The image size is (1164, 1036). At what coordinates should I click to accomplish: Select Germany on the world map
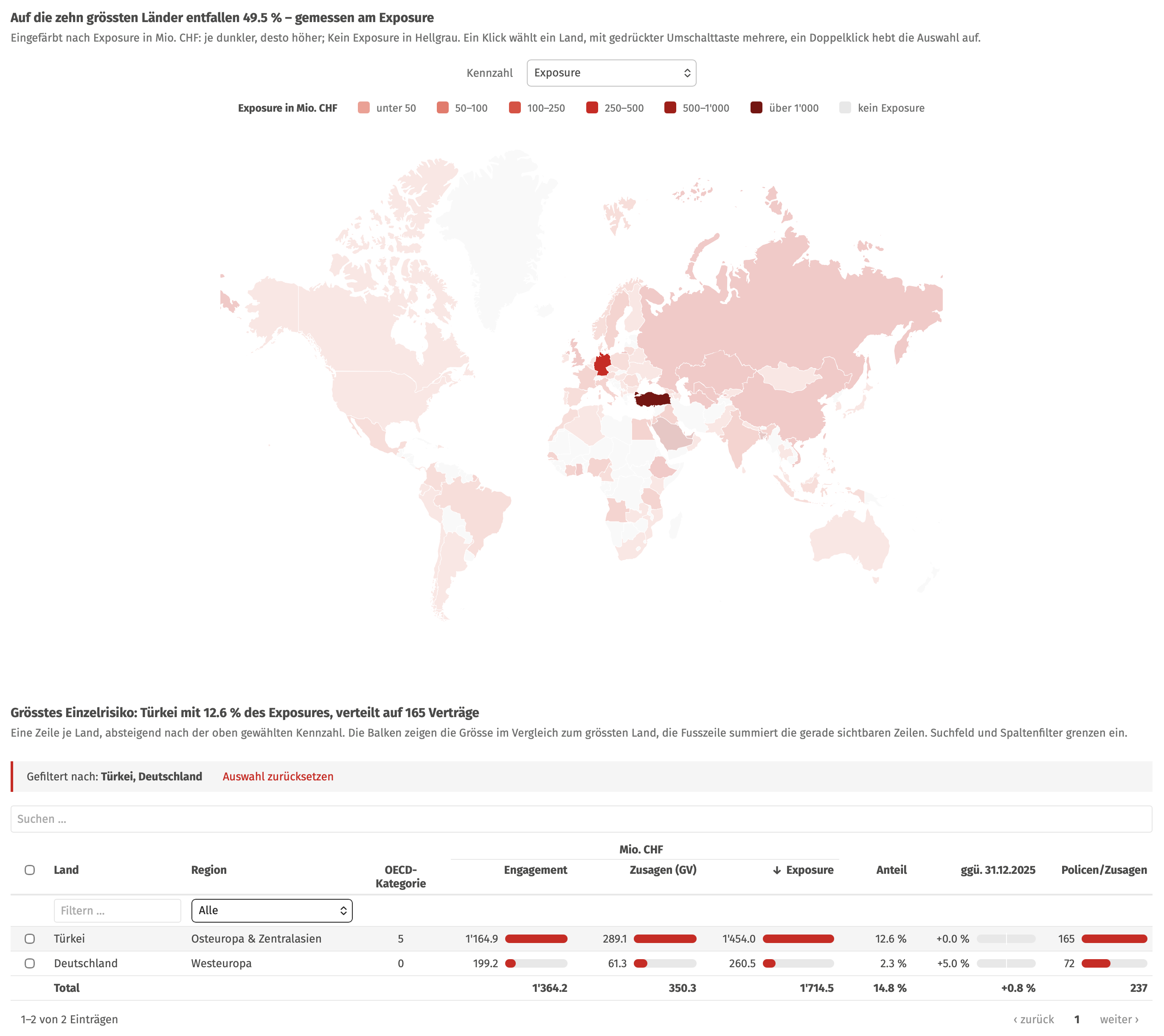pyautogui.click(x=602, y=364)
